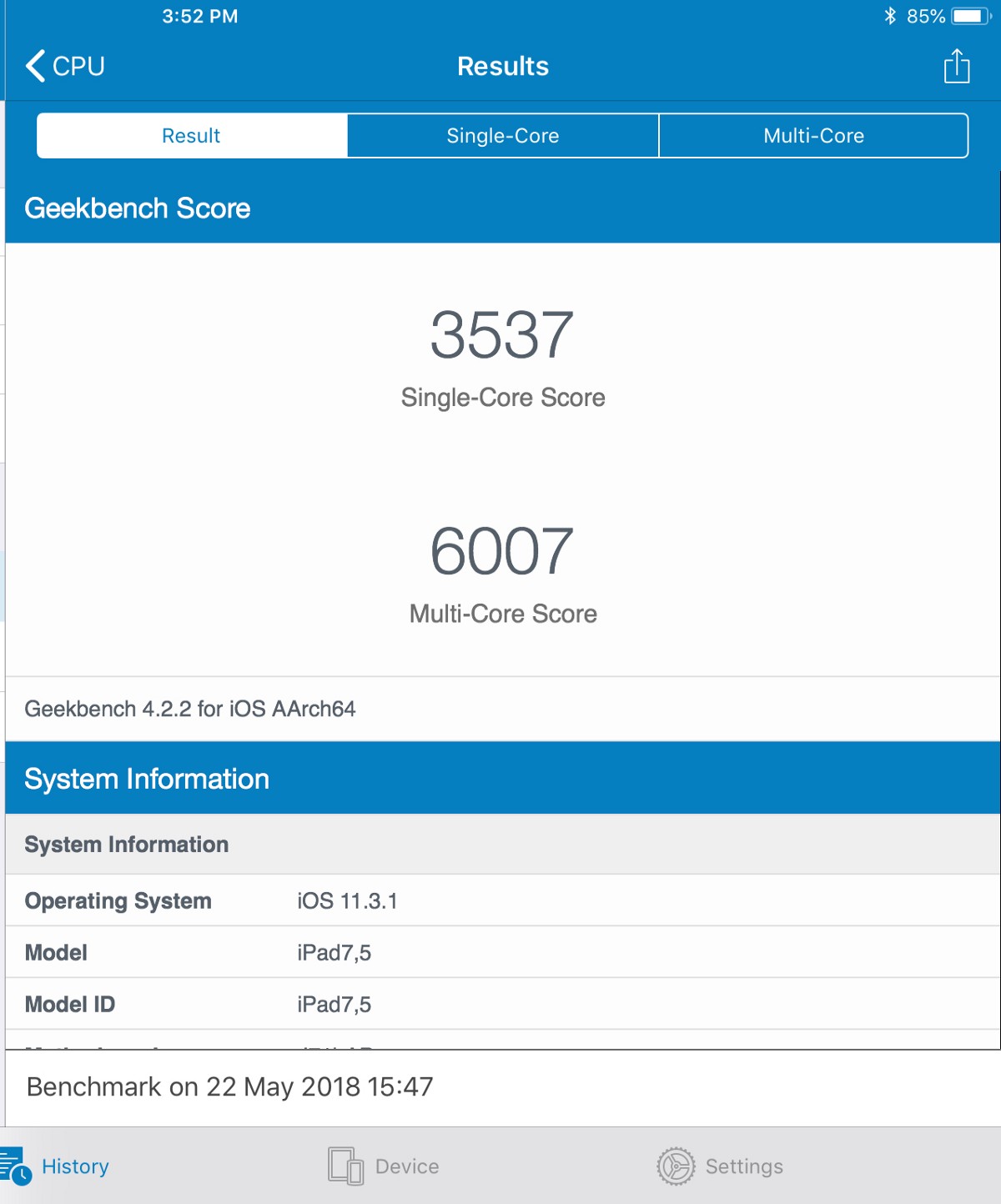
Task: Tap the 6007 multi-core score
Action: 502,551
